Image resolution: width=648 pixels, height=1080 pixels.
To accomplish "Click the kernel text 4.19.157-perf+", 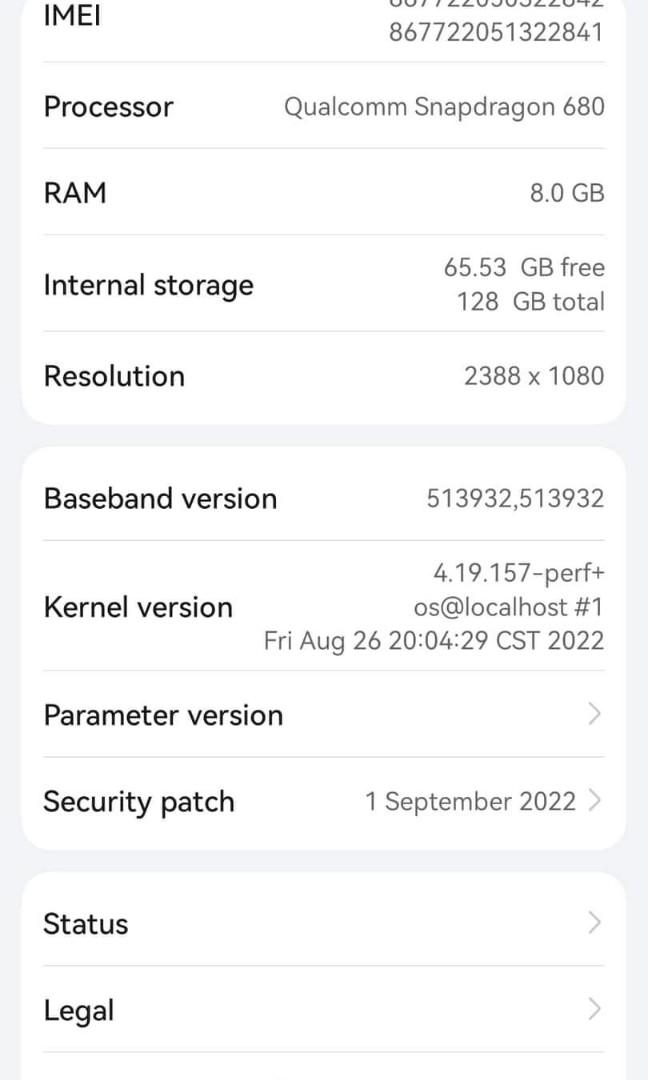I will click(518, 573).
